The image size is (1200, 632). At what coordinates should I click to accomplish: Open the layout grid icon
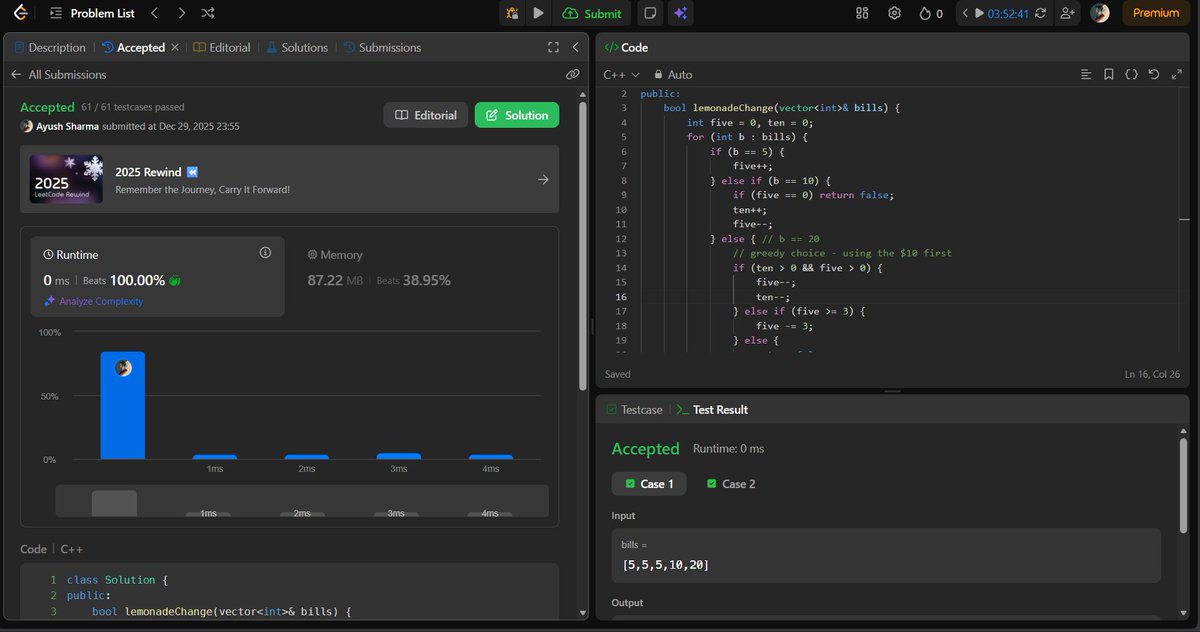(863, 13)
